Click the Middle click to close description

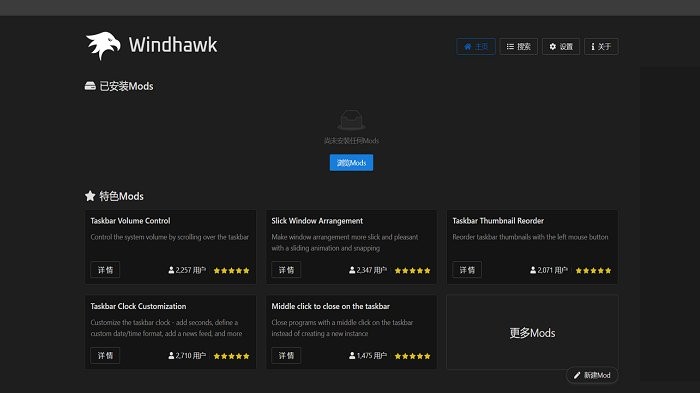(342, 328)
